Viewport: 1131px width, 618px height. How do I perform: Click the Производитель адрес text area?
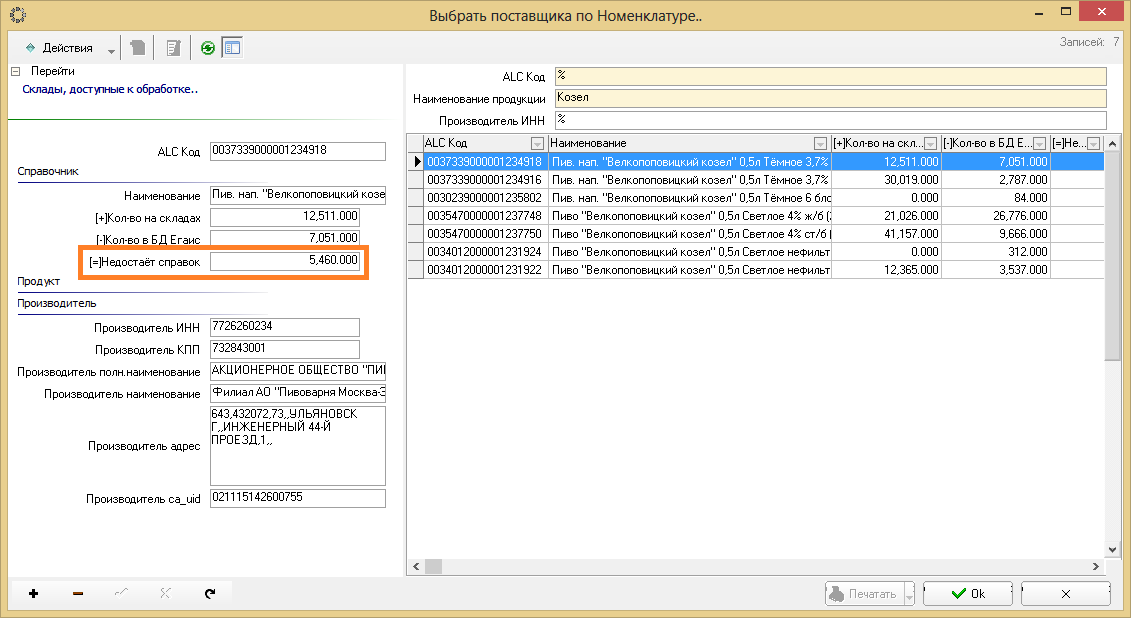(x=298, y=446)
